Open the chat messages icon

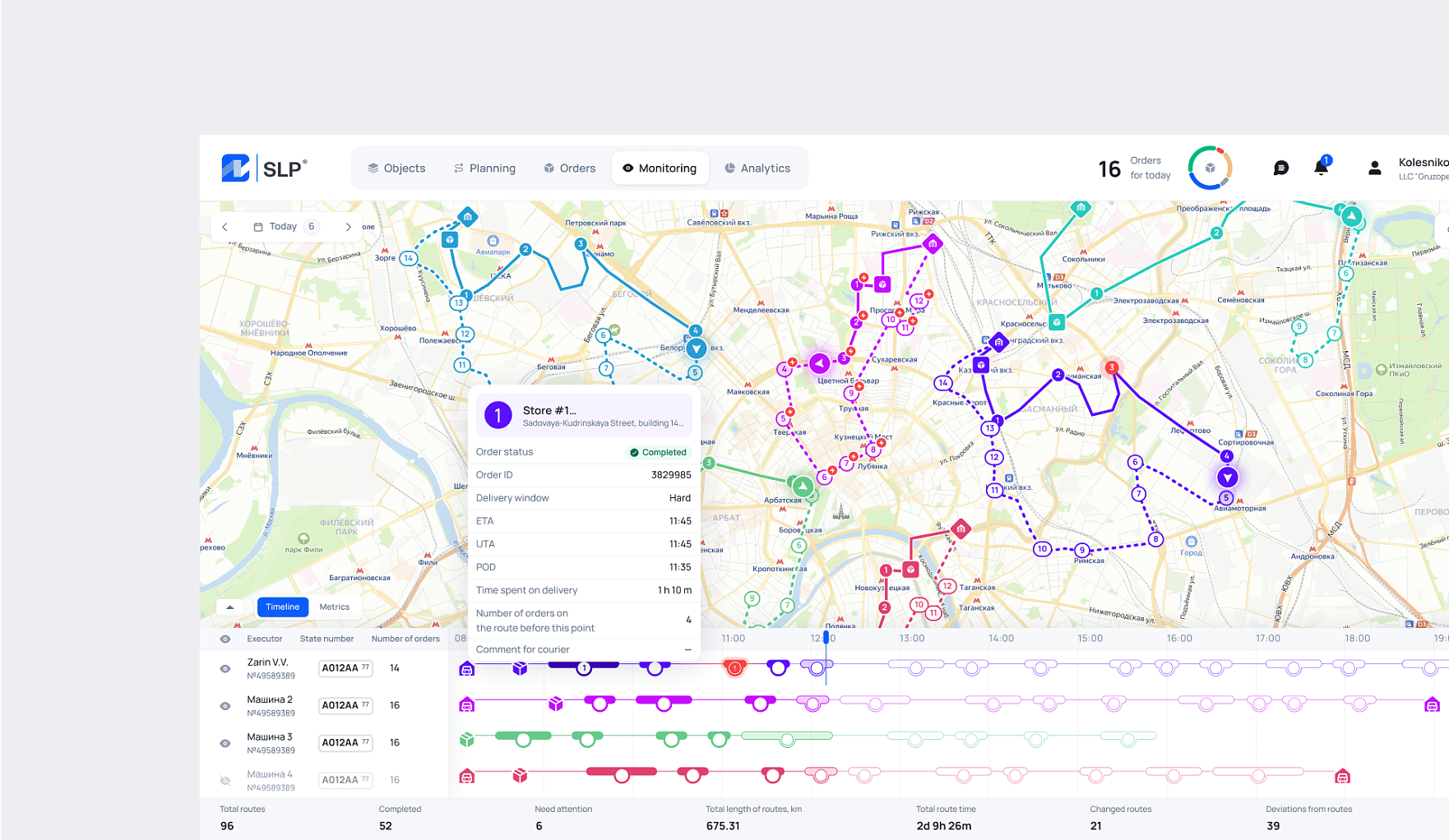[1280, 167]
